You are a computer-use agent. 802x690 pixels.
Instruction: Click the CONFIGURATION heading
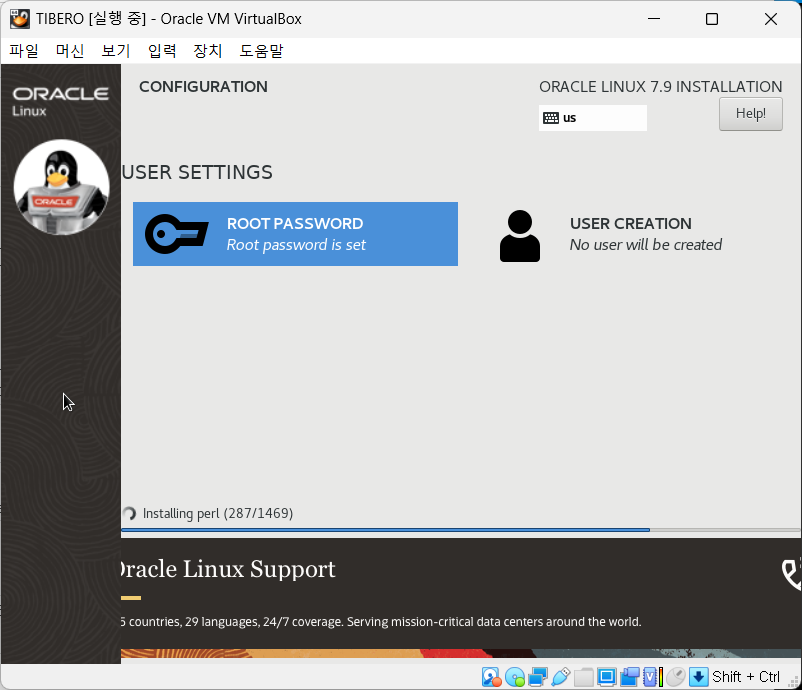coord(203,86)
